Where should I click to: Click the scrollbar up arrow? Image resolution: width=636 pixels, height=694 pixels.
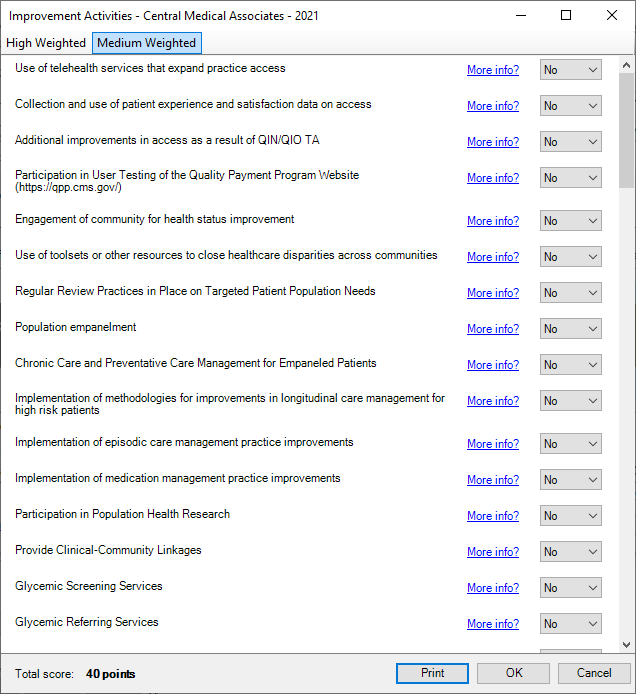pyautogui.click(x=627, y=64)
